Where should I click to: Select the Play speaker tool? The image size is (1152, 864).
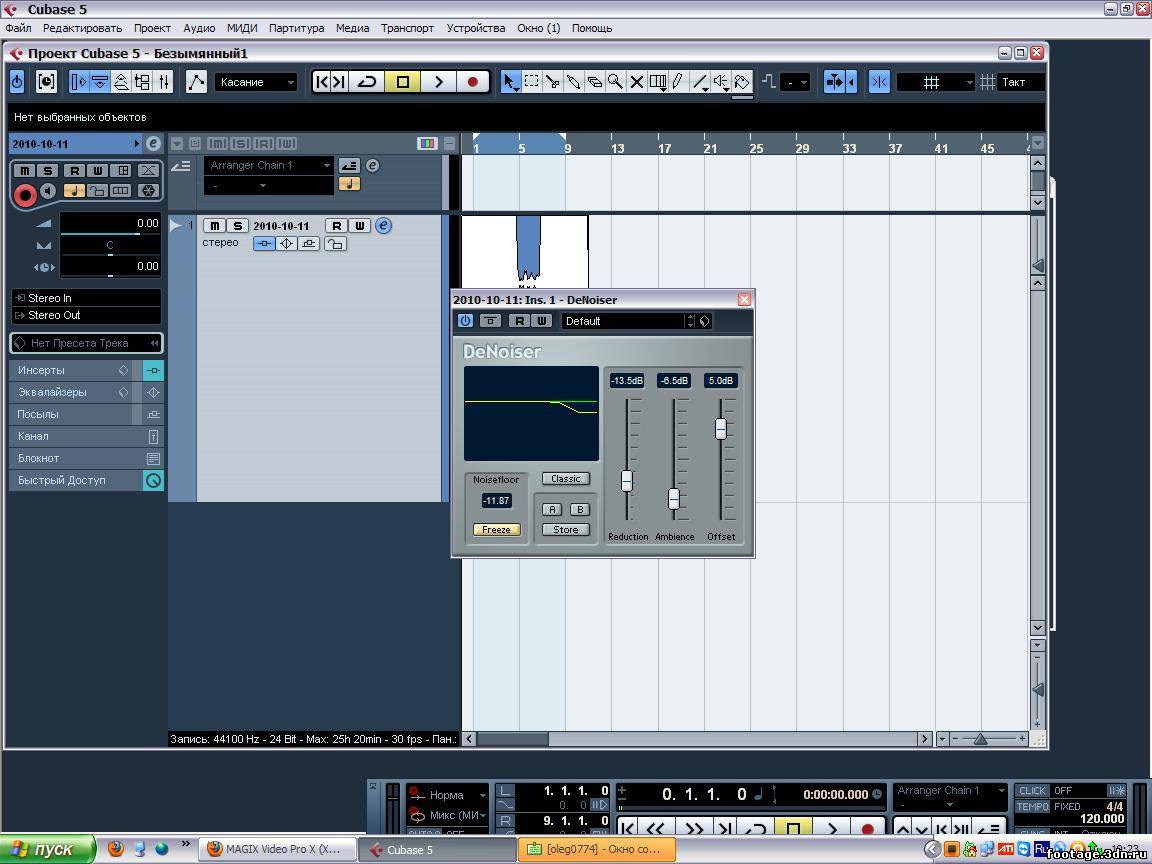(x=721, y=82)
